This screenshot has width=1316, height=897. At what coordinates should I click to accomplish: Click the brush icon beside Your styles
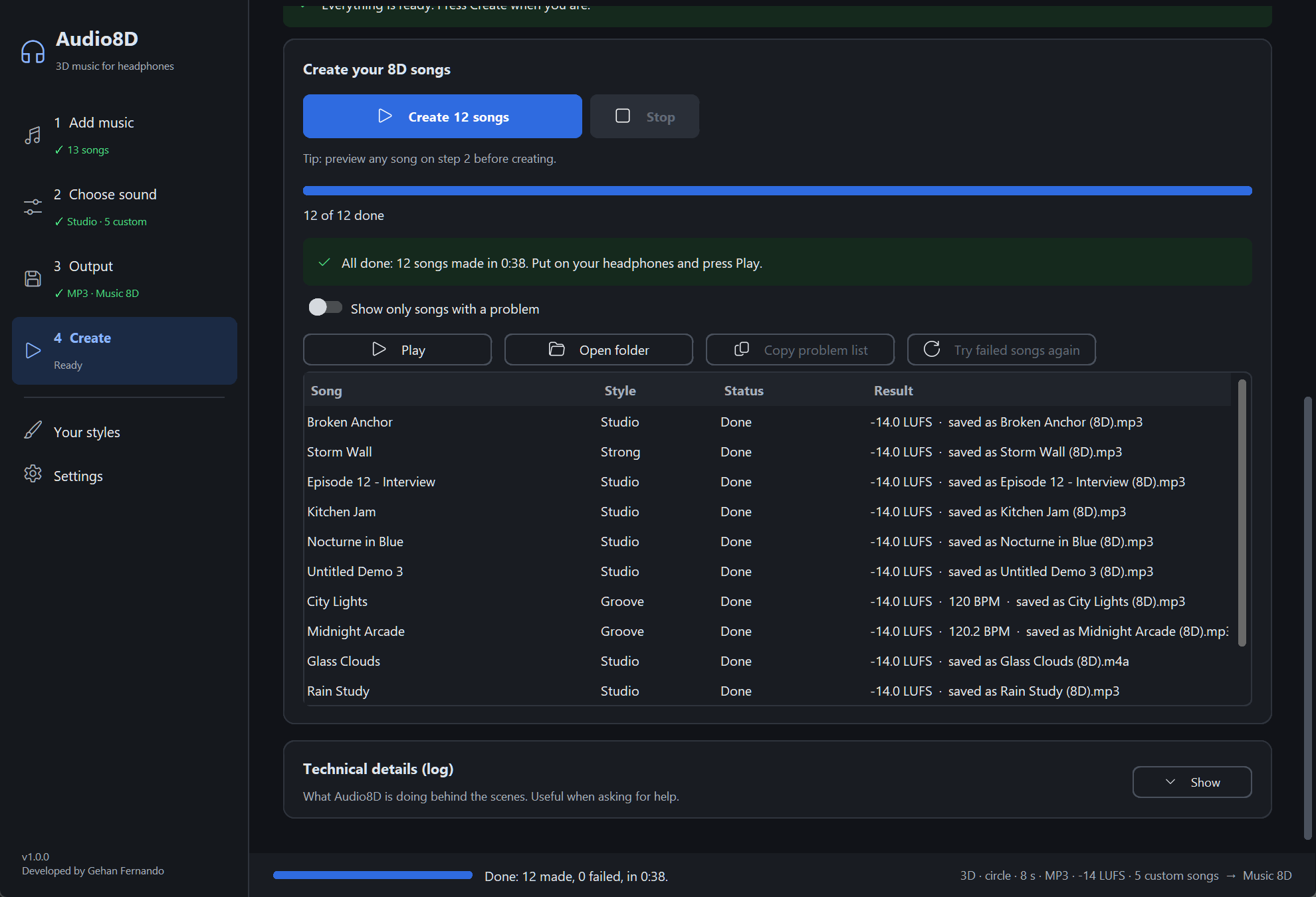tap(33, 431)
